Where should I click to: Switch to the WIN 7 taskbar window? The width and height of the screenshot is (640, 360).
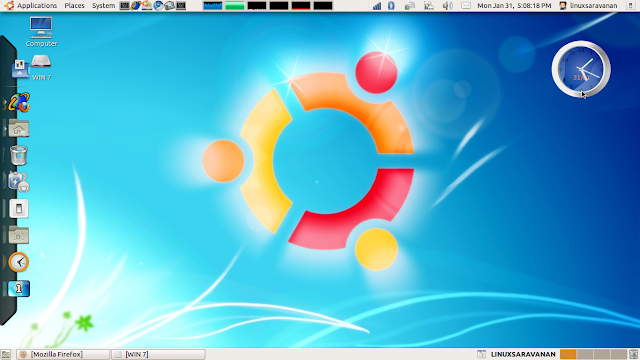(158, 354)
